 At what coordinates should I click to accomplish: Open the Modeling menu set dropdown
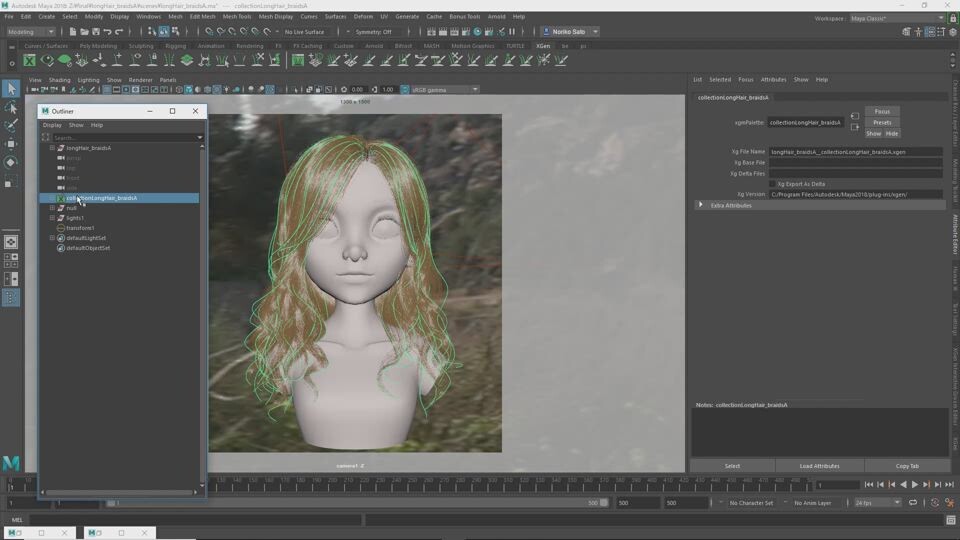coord(31,32)
